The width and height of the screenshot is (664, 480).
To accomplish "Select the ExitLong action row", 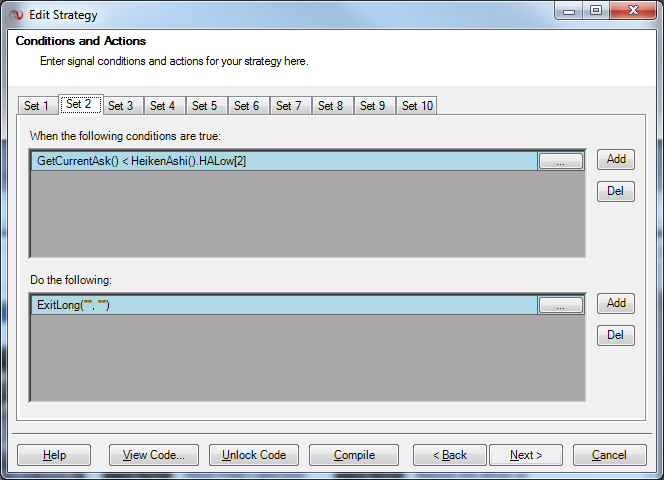I will tap(280, 305).
